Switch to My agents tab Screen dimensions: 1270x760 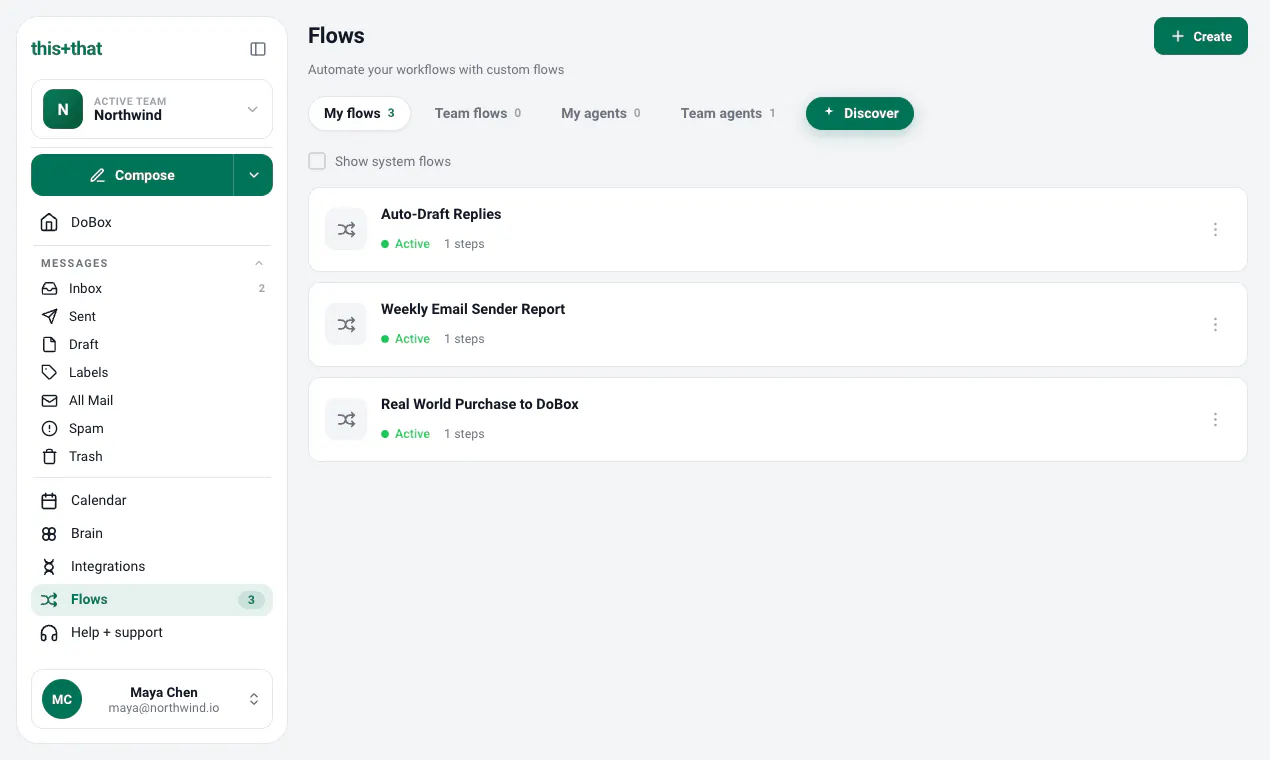point(600,113)
